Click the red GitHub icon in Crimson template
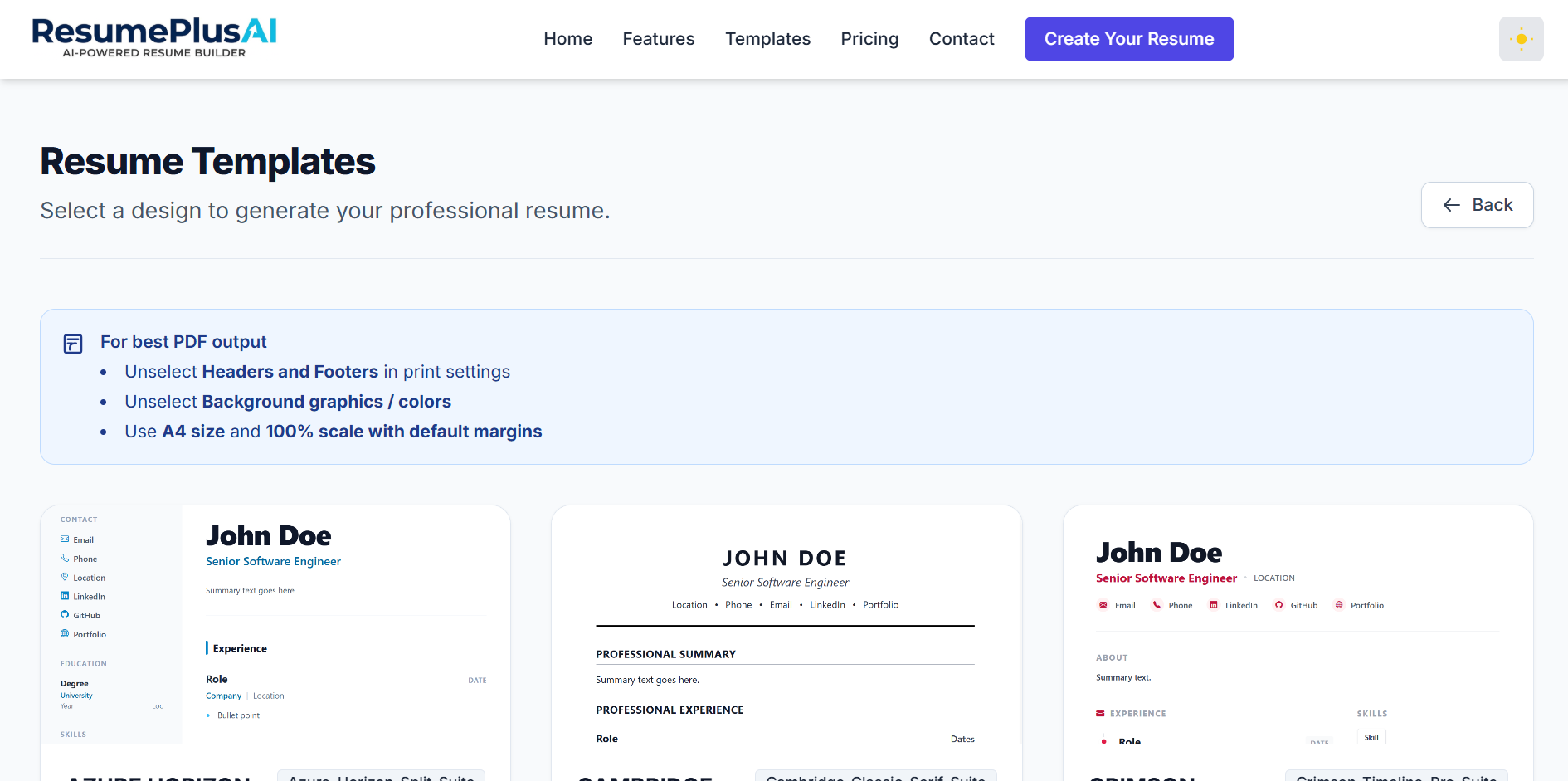1568x781 pixels. click(1278, 605)
